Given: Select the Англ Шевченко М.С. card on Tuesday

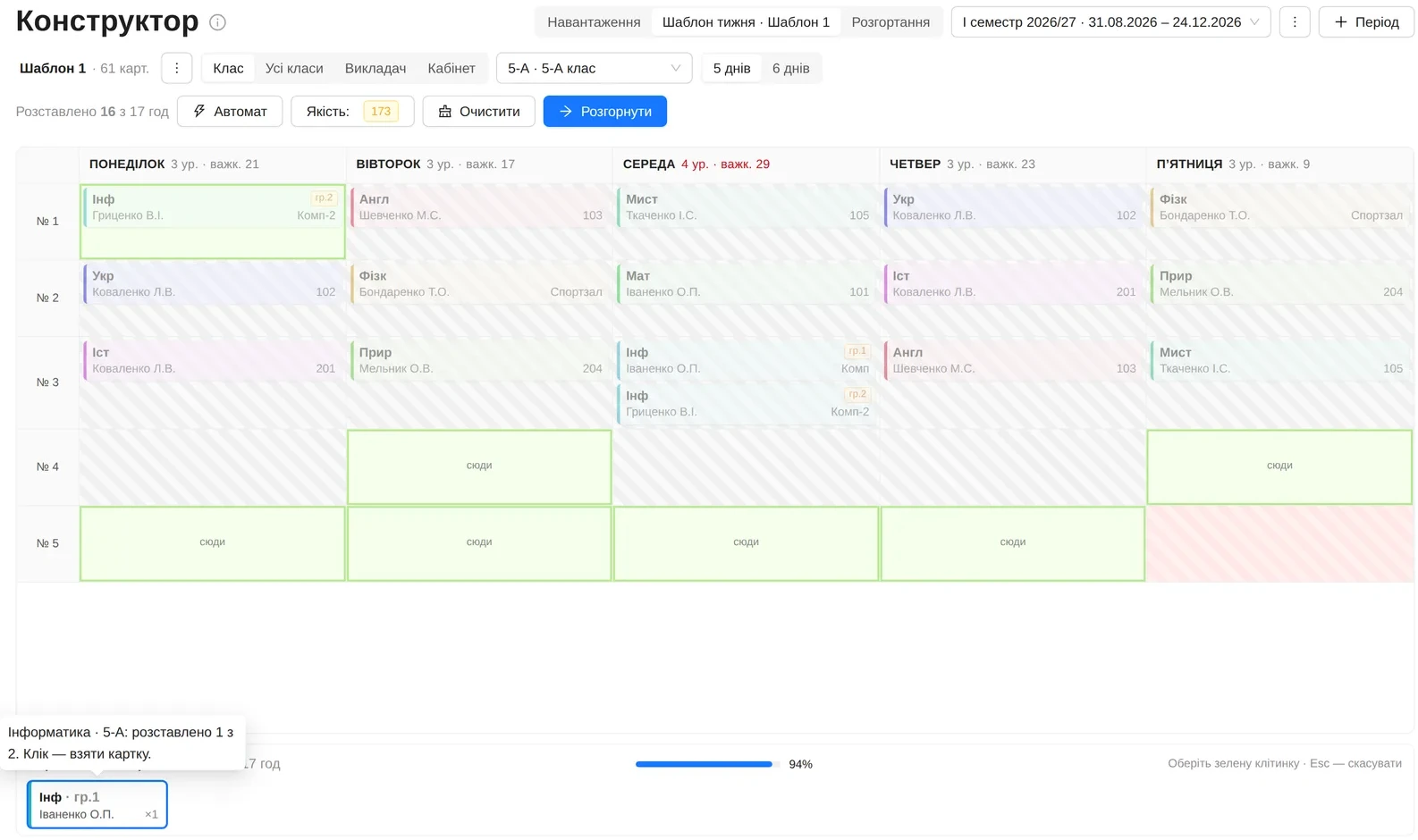Looking at the screenshot, I should pos(480,207).
